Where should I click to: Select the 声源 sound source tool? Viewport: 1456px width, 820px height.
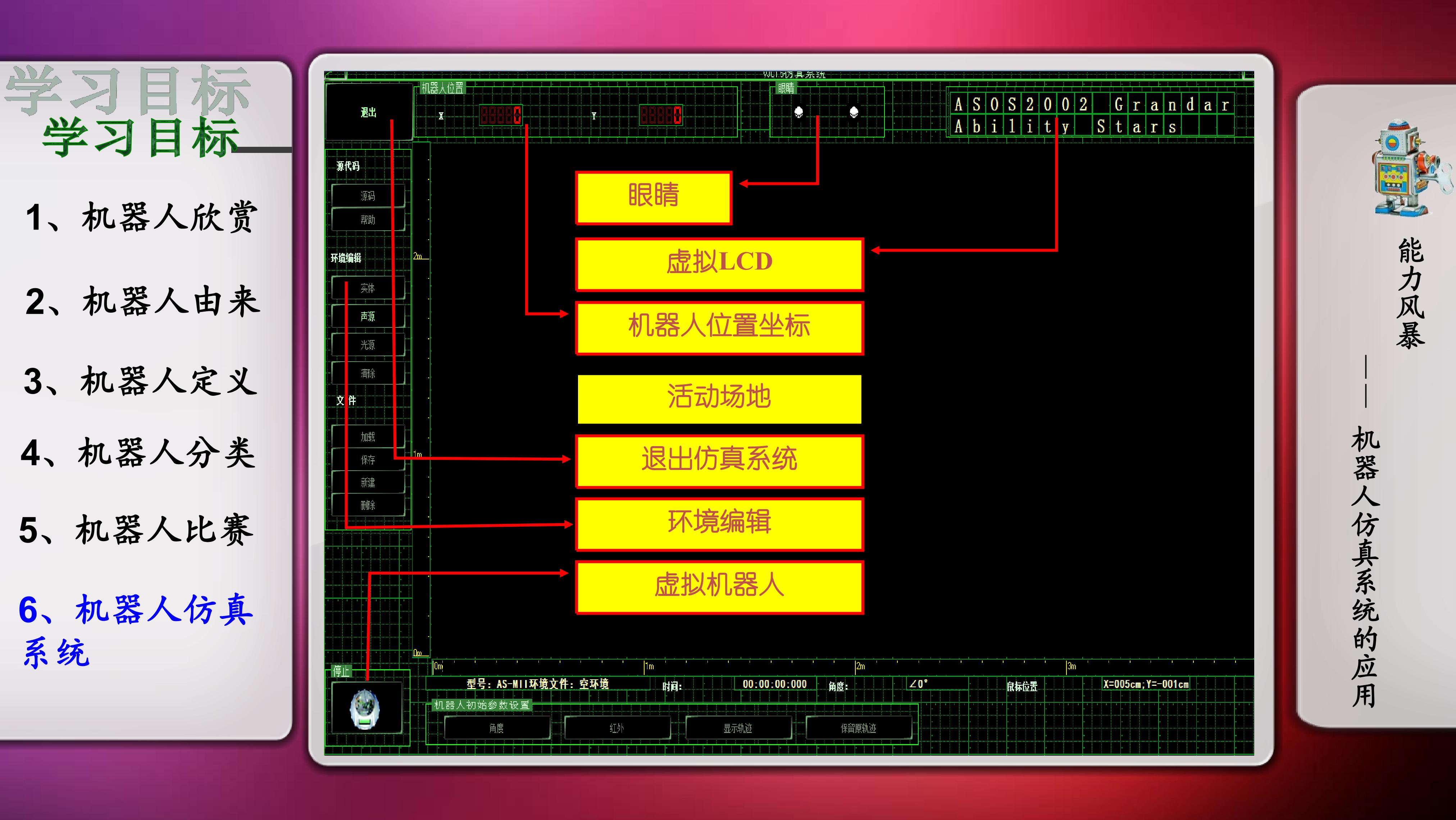(368, 316)
